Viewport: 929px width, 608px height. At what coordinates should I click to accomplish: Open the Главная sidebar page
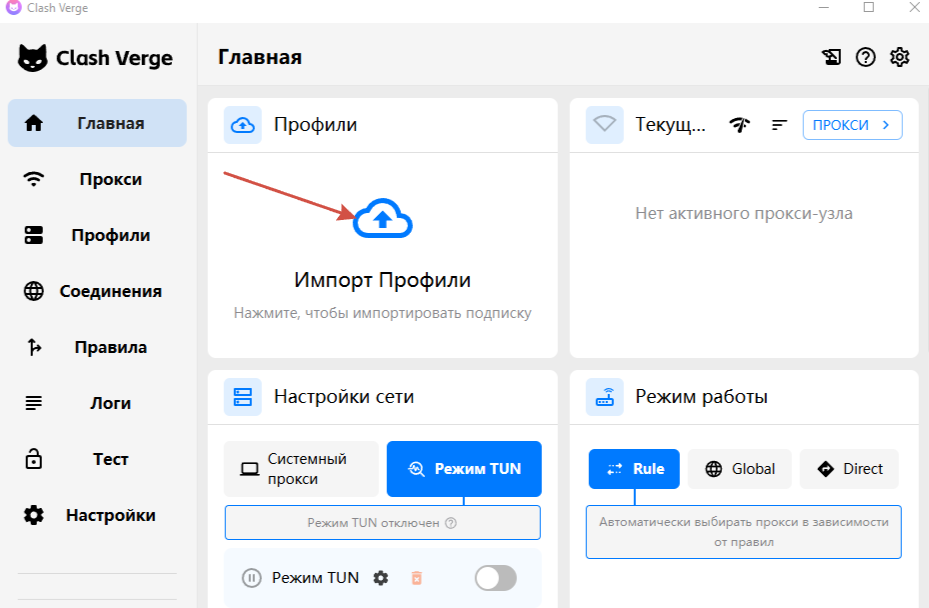[x=97, y=123]
